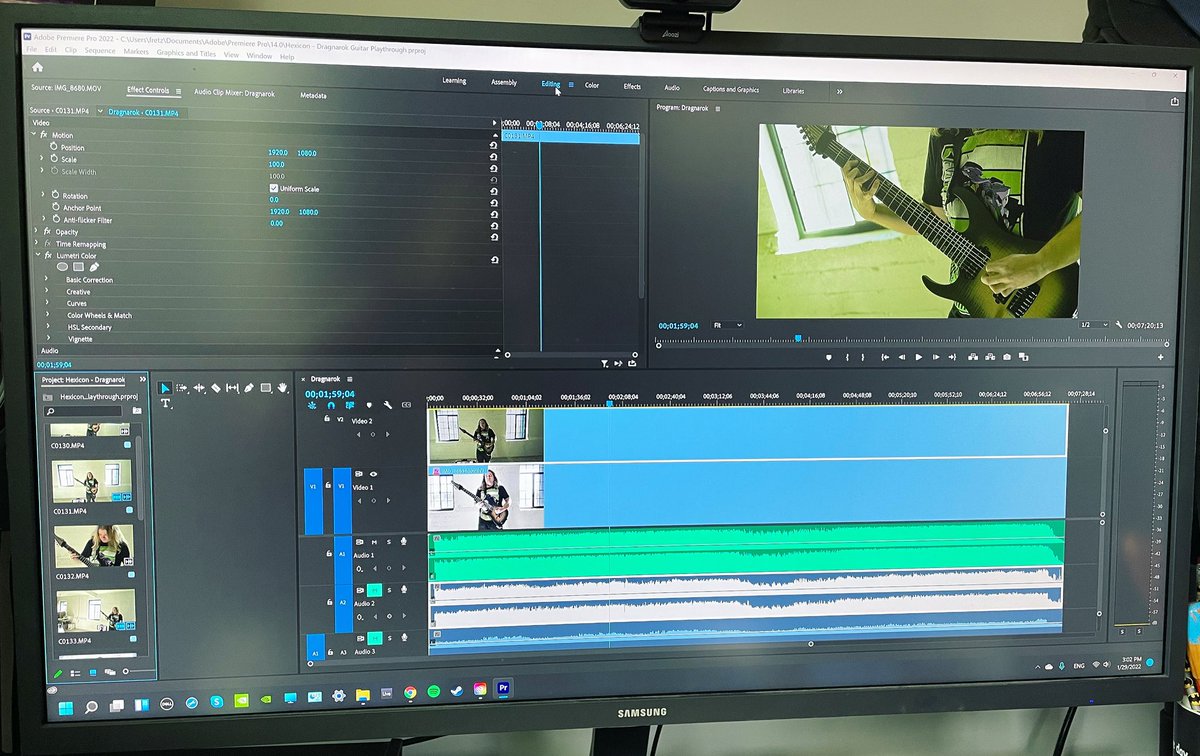Open Chrome from the taskbar
The width and height of the screenshot is (1200, 756).
point(410,691)
